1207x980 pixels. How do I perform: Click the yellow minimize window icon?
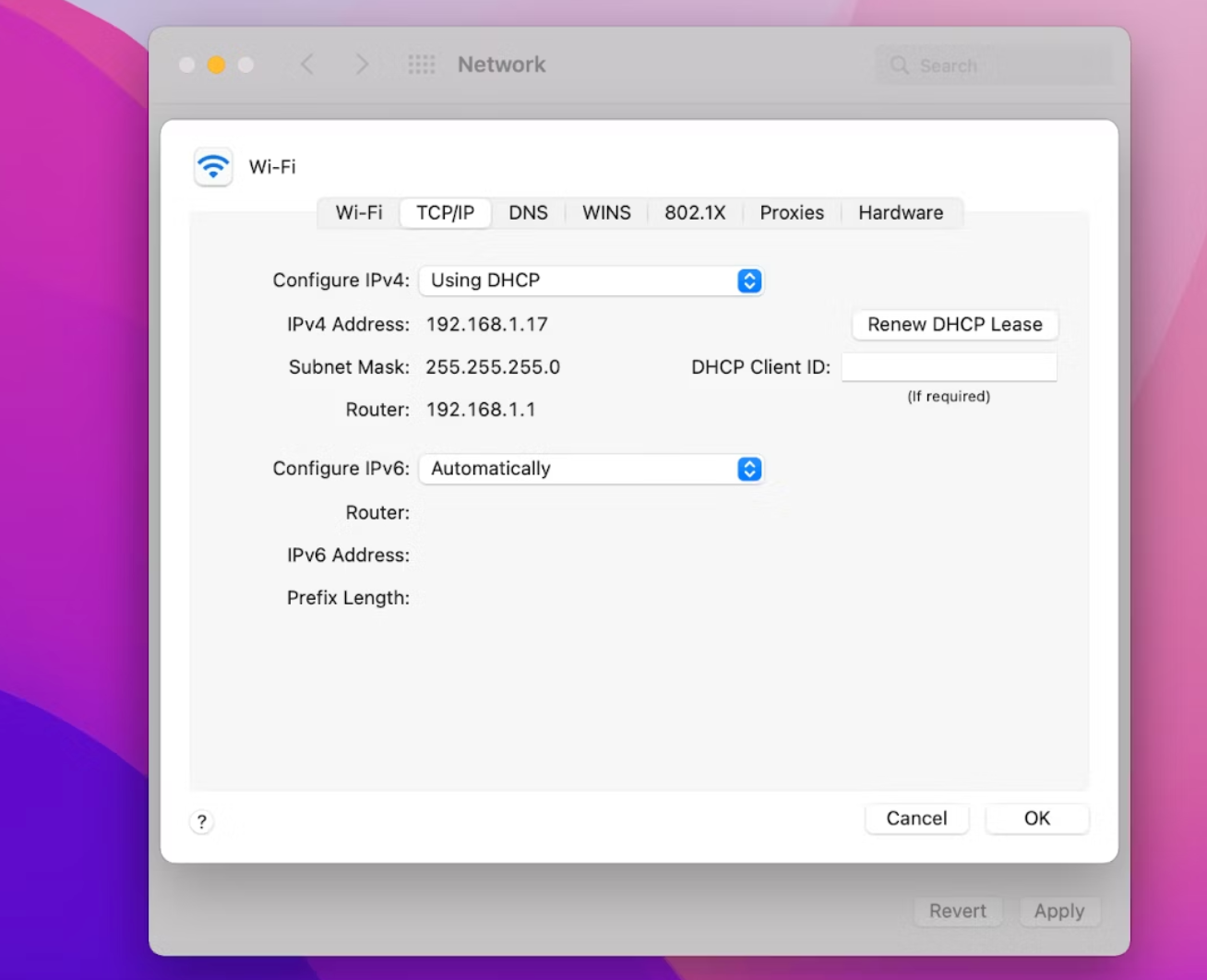216,65
